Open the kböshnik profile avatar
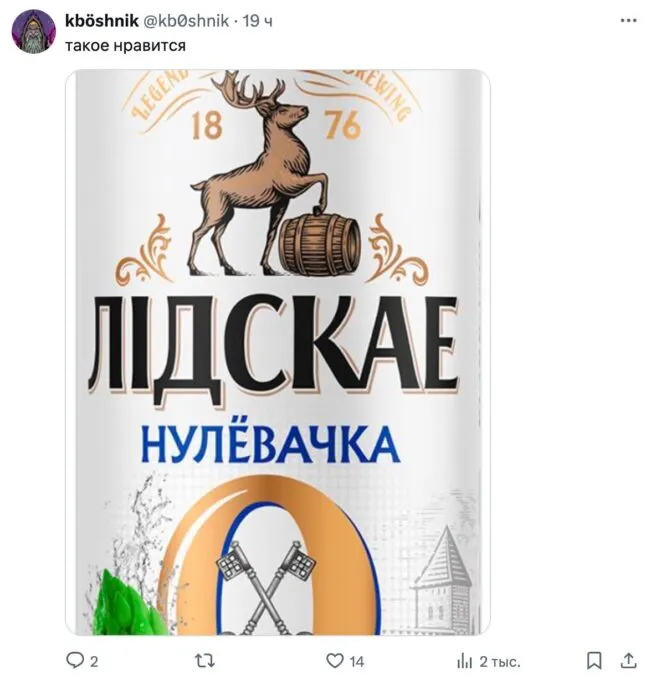Image resolution: width=656 pixels, height=680 pixels. click(x=33, y=32)
